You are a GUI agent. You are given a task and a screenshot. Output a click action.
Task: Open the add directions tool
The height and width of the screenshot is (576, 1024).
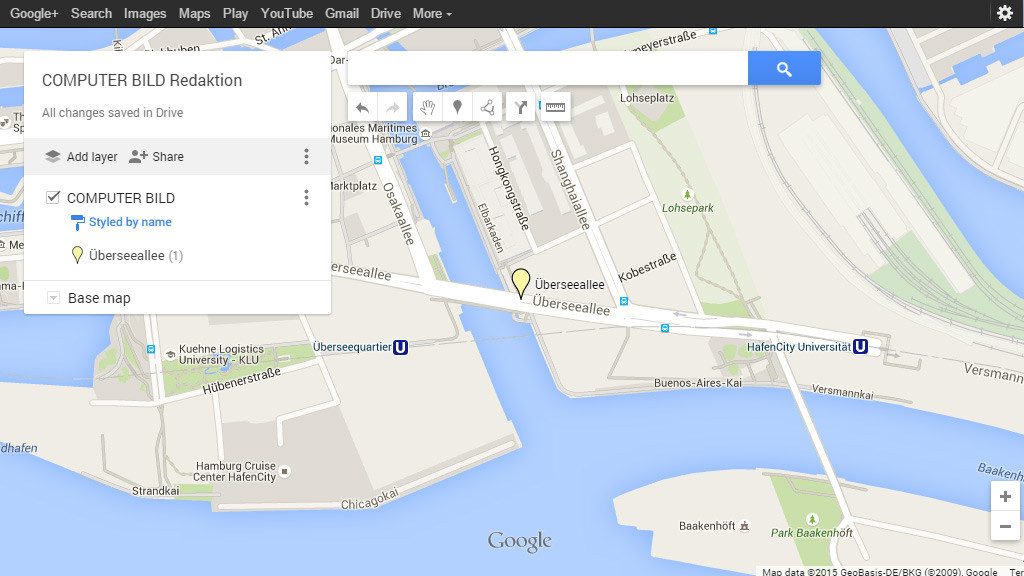[x=519, y=106]
